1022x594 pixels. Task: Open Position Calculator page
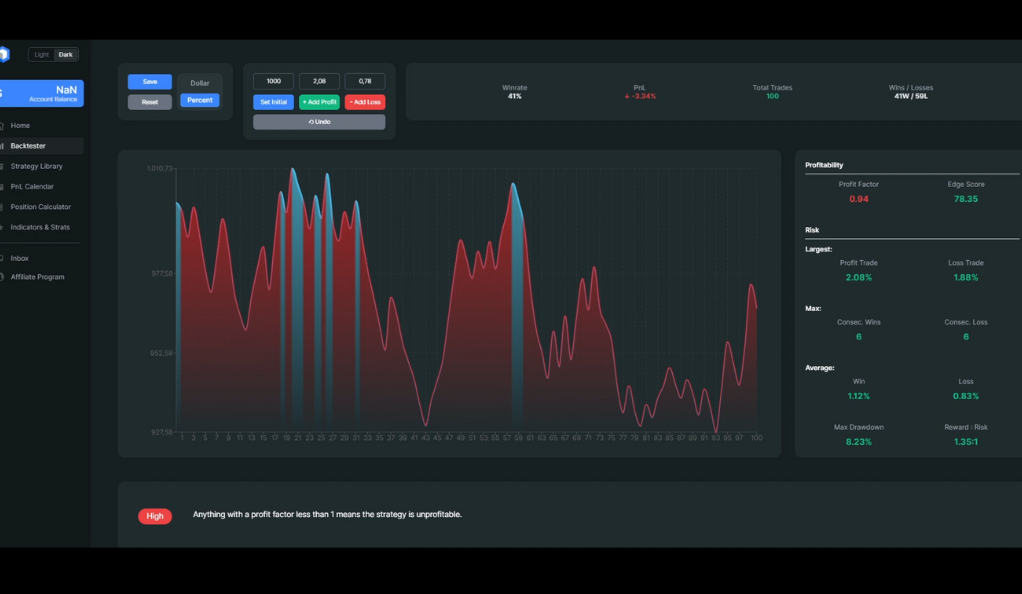[42, 207]
